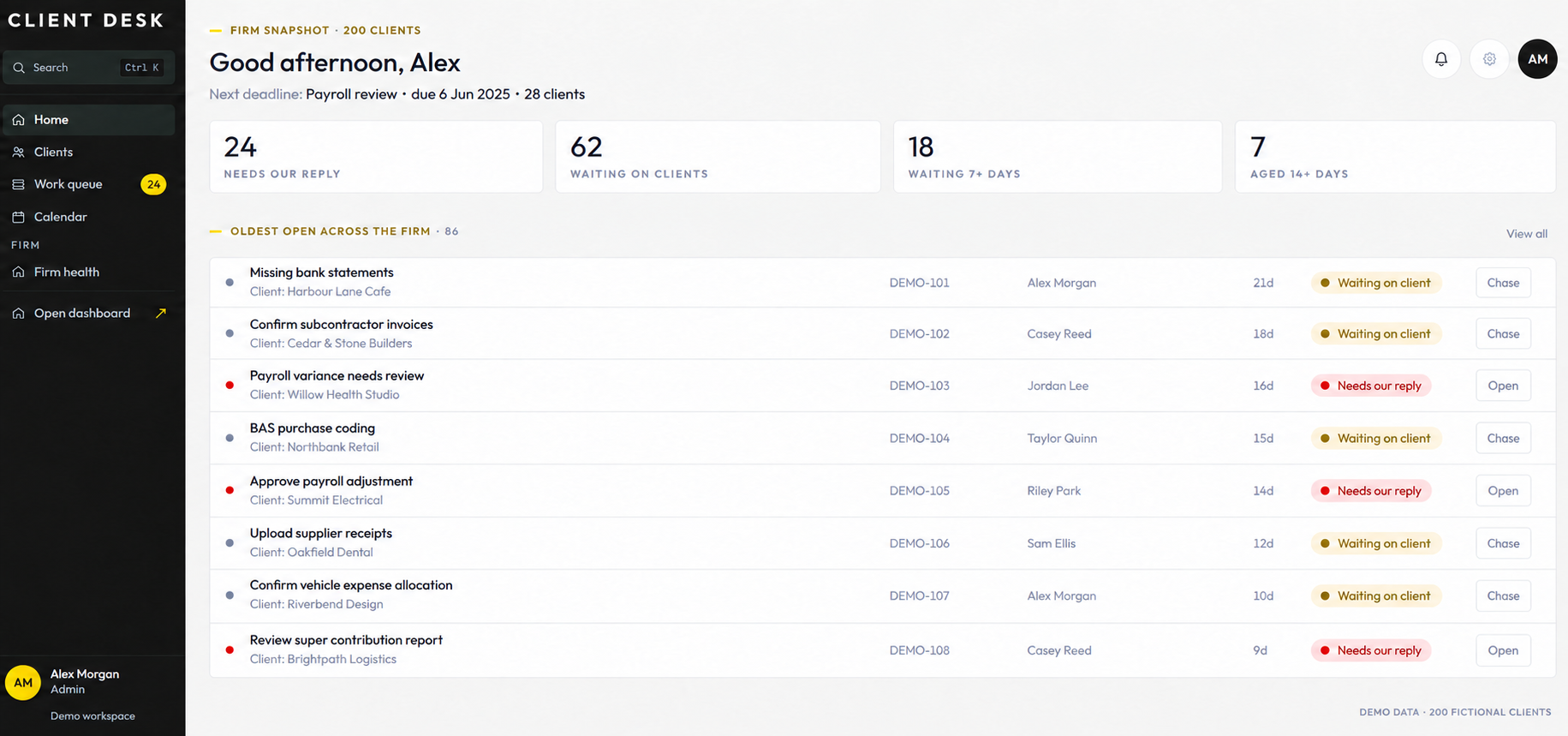Open the Waiting 7+ days card

pos(1058,157)
